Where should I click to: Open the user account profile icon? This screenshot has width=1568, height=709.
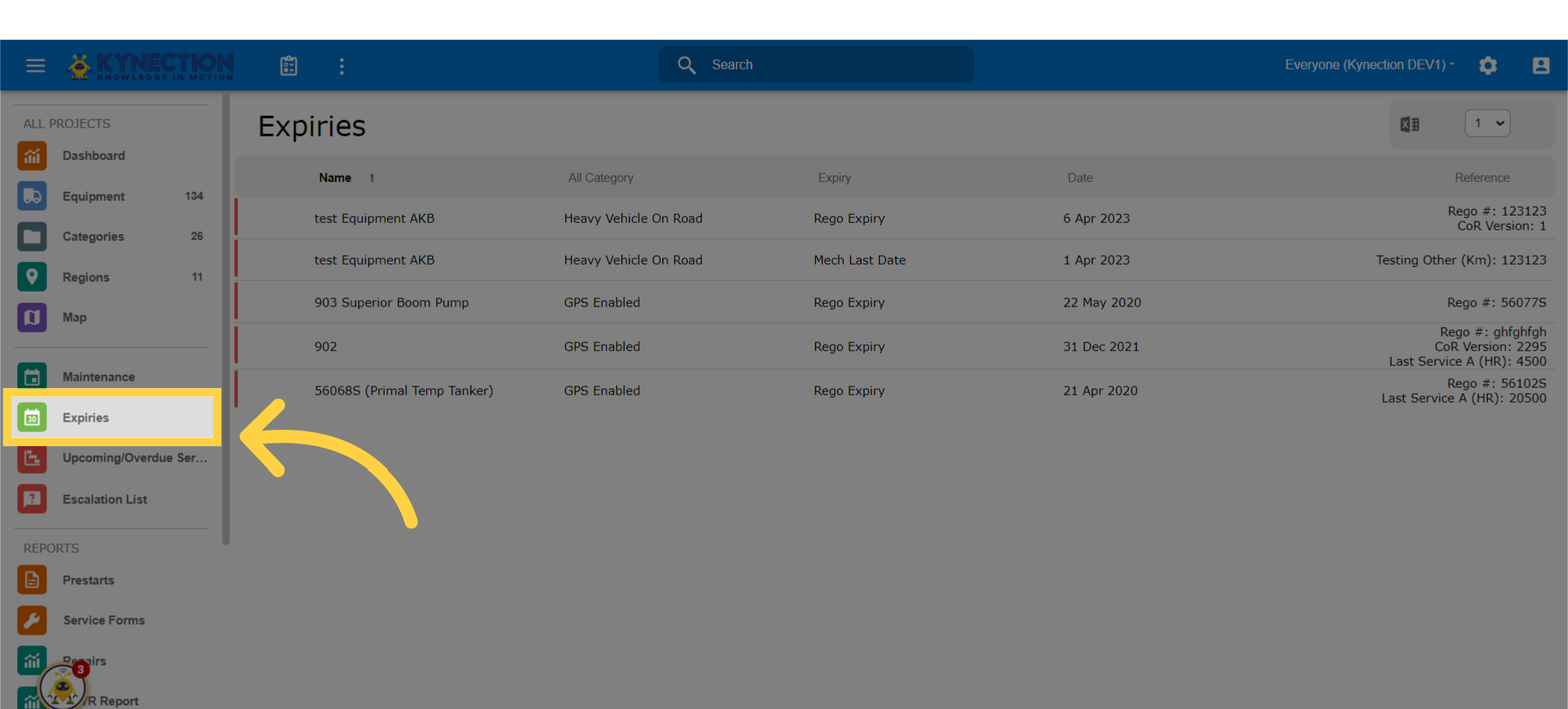pyautogui.click(x=1540, y=65)
